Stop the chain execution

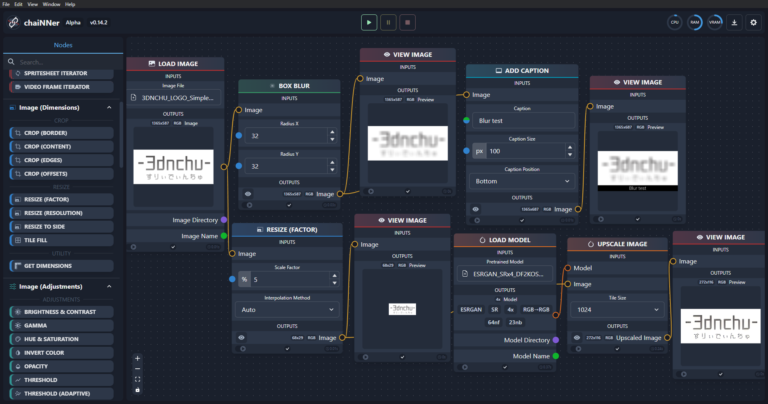(408, 23)
